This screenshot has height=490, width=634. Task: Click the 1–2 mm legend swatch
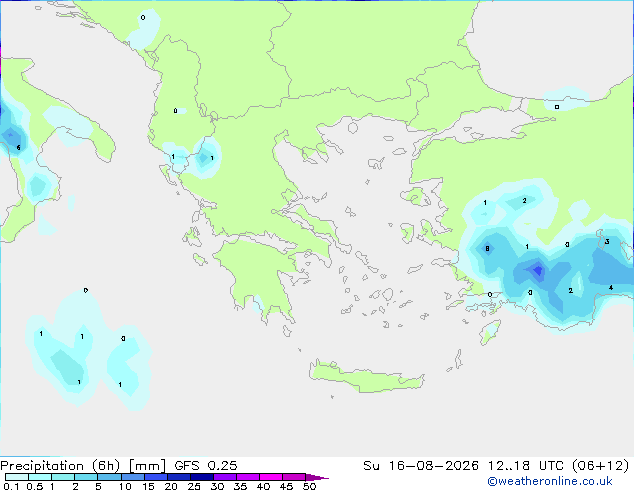(63, 477)
